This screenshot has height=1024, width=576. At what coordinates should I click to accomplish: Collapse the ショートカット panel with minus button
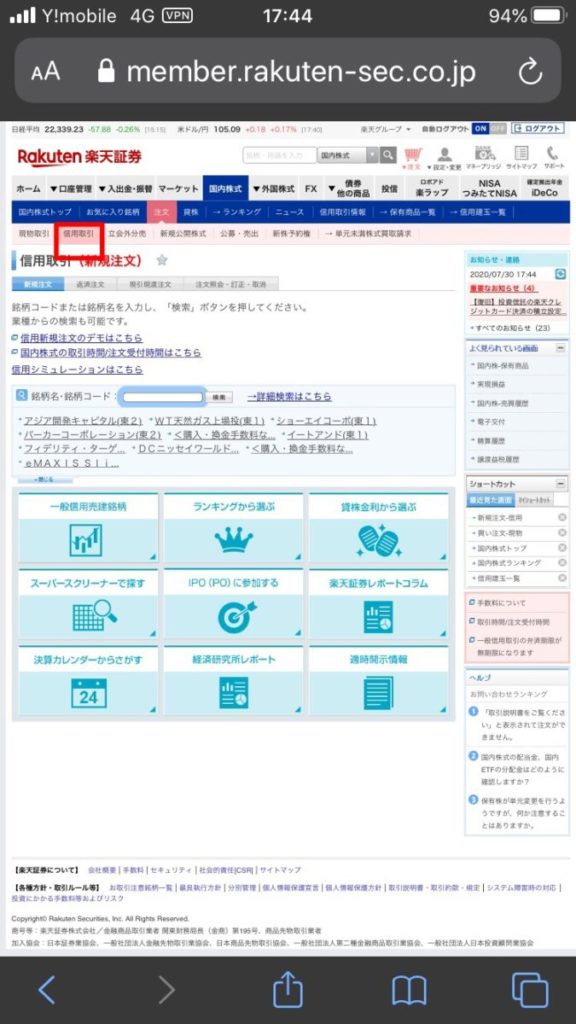(560, 484)
